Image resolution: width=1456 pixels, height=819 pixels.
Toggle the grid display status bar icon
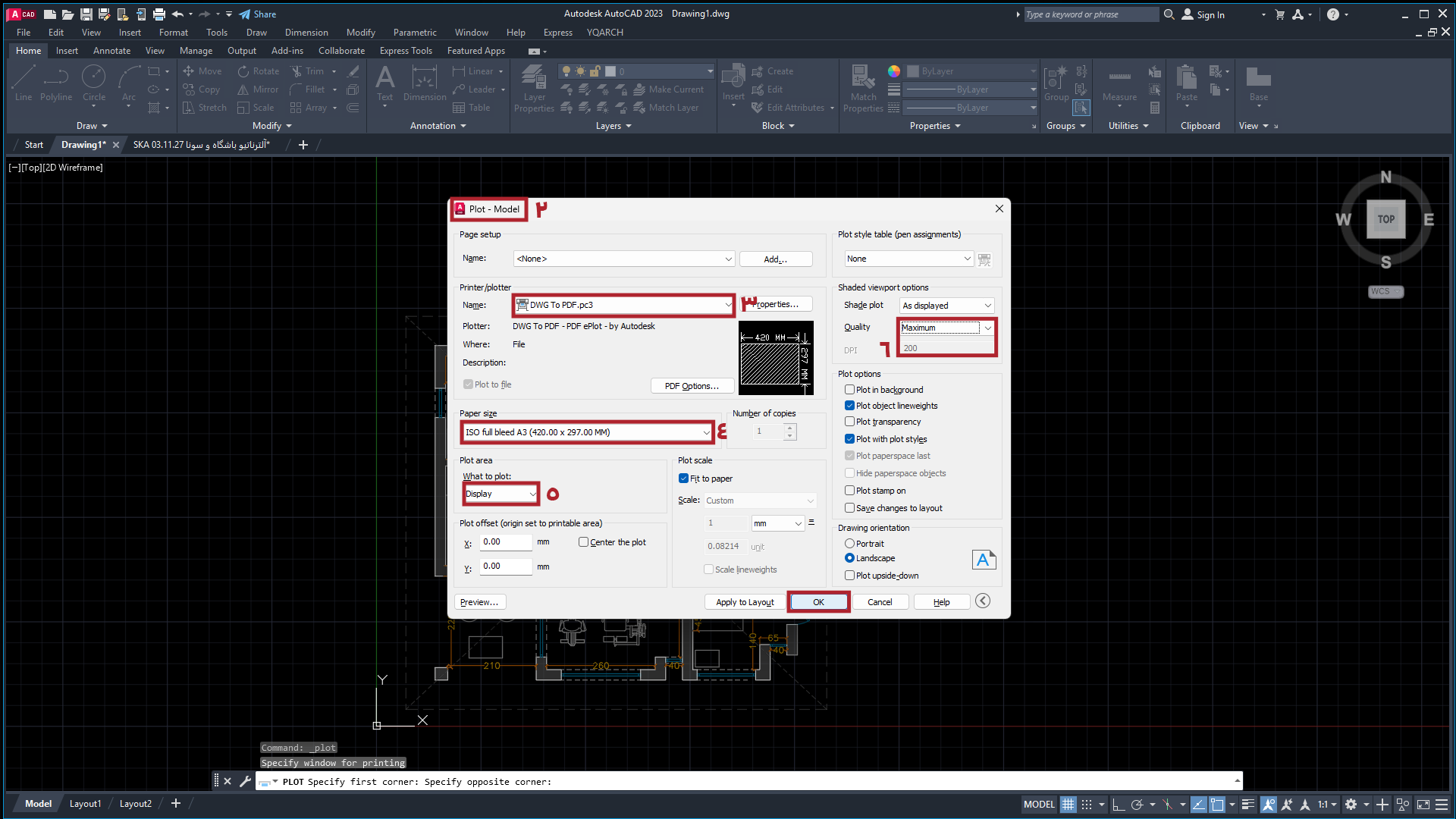(1068, 805)
